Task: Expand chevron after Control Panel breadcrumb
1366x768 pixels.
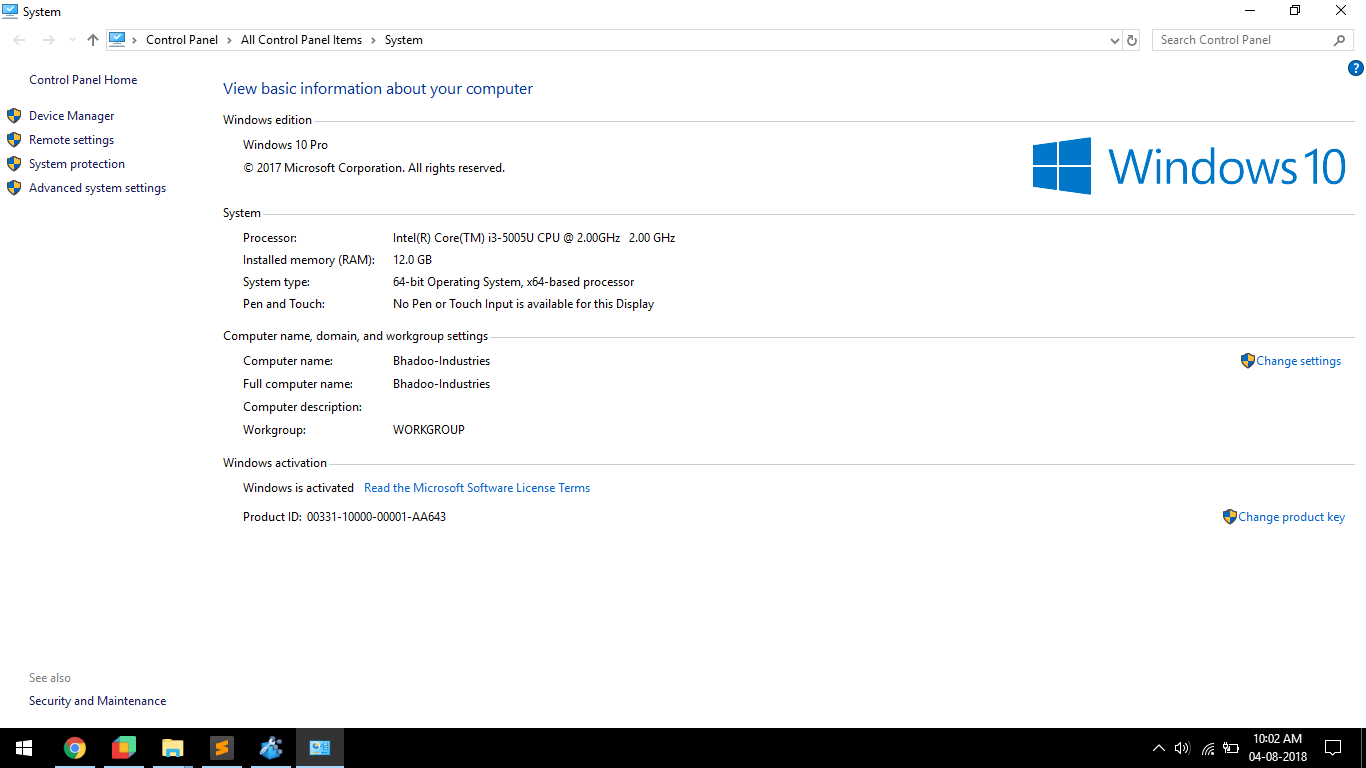Action: [230, 40]
